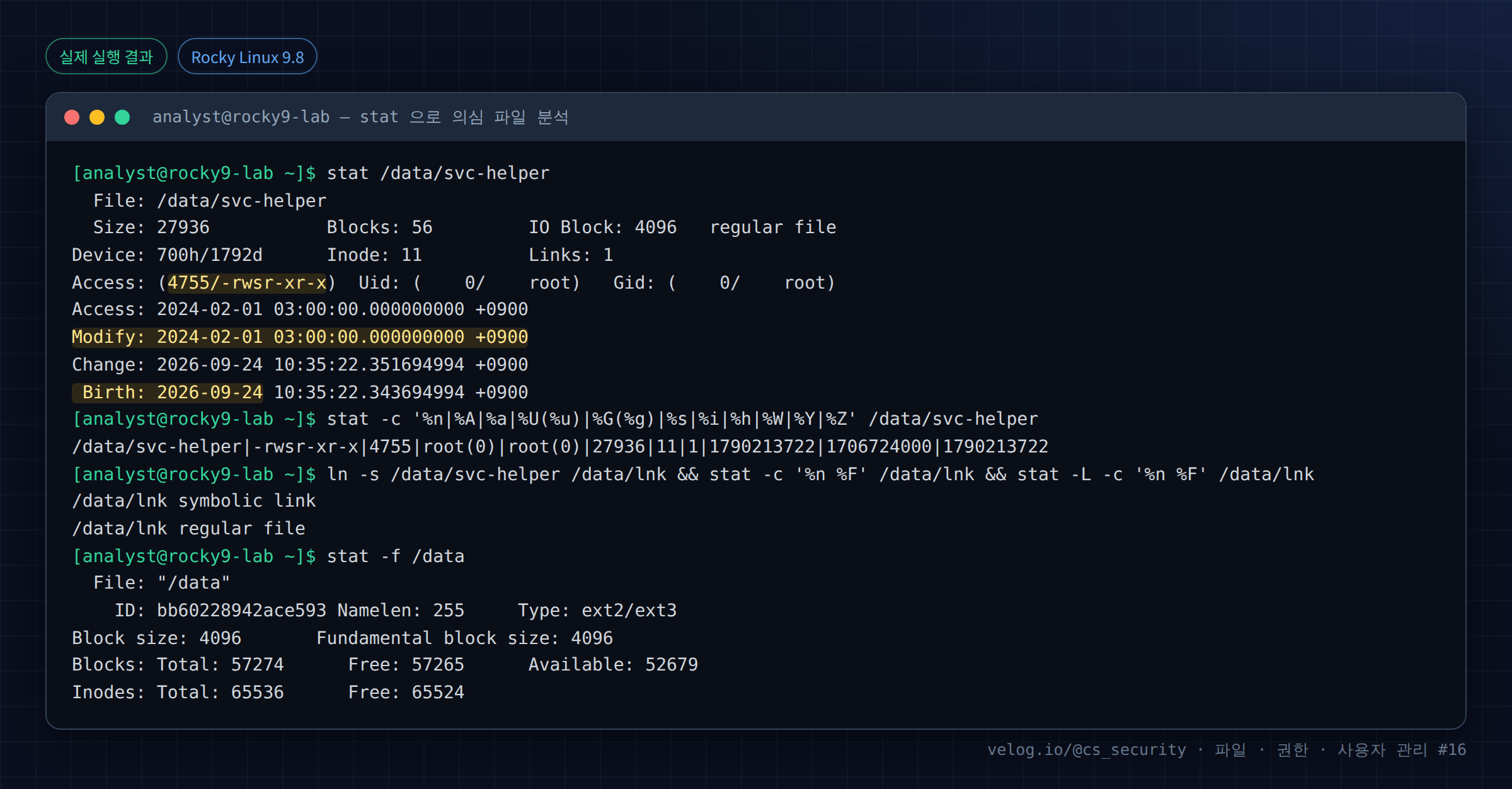
Task: Click the line 'File: "/data"'
Action: click(162, 583)
